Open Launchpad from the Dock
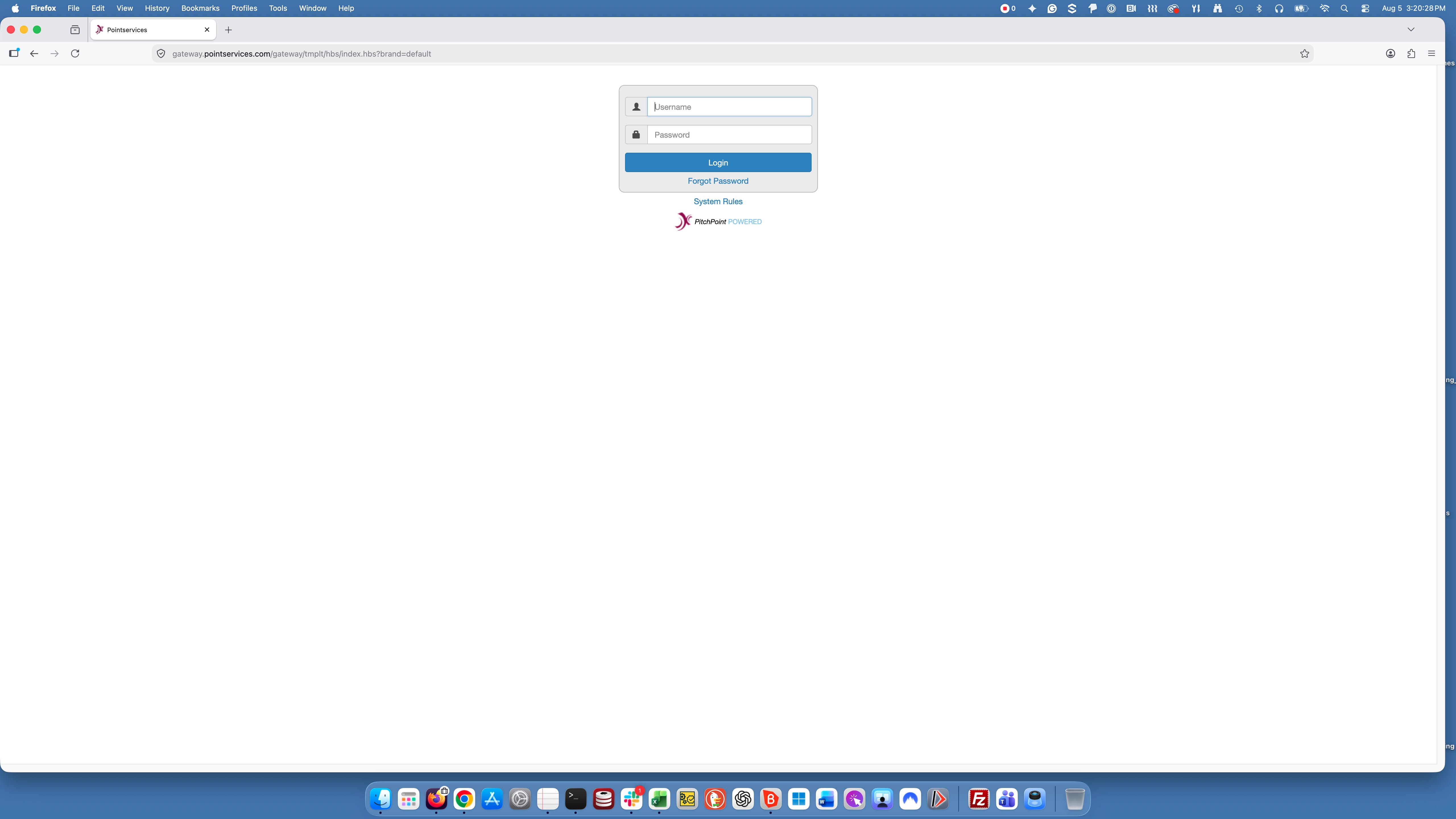 pos(408,799)
